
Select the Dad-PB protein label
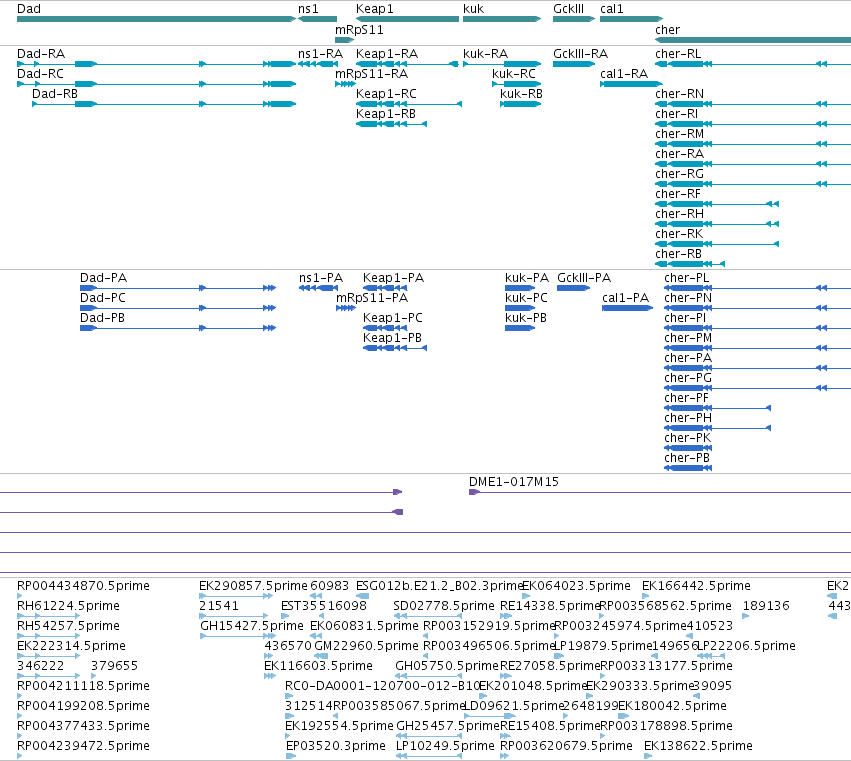103,318
